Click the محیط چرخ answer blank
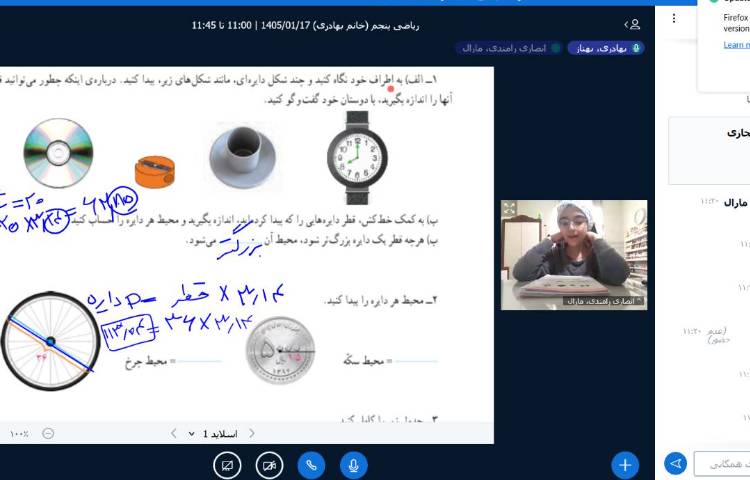The height and width of the screenshot is (480, 750). (x=199, y=361)
